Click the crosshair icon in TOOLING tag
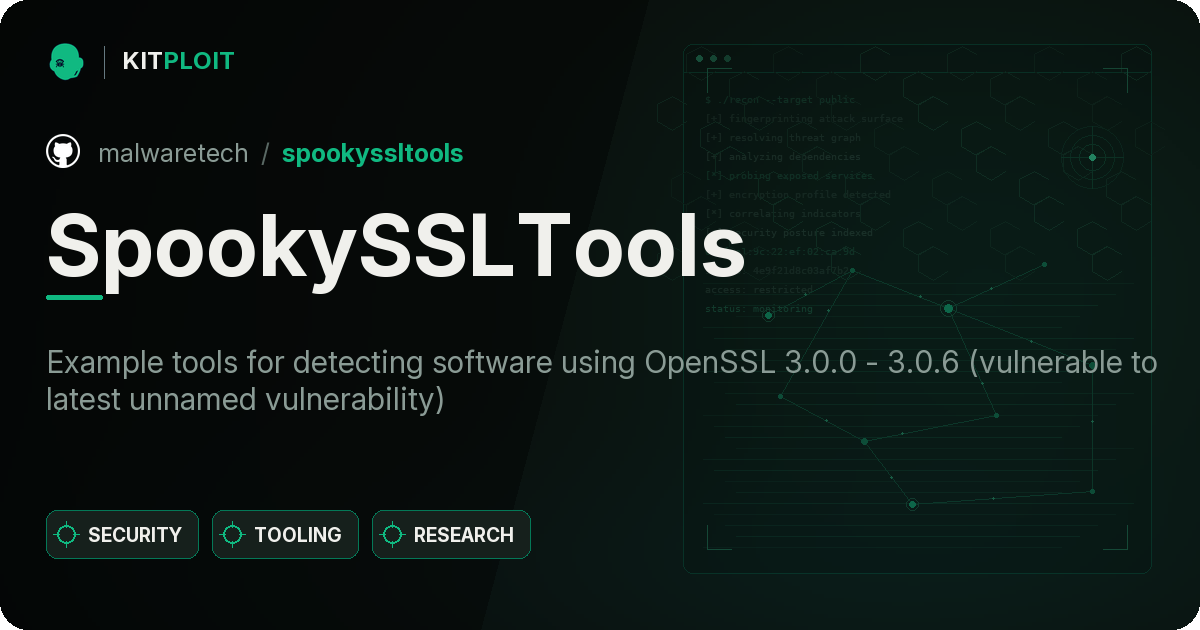The height and width of the screenshot is (630, 1200). 233,535
